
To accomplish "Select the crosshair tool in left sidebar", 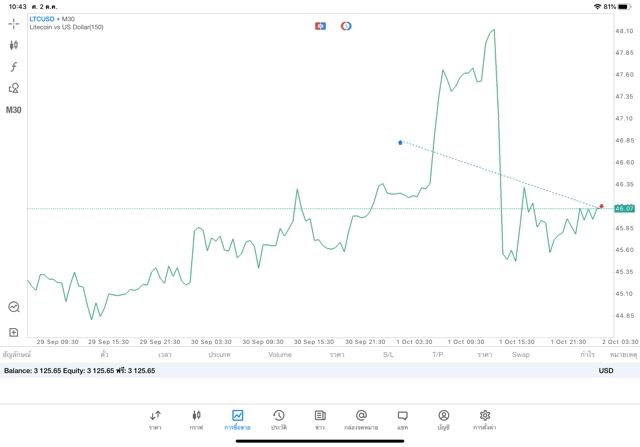I will pyautogui.click(x=14, y=24).
